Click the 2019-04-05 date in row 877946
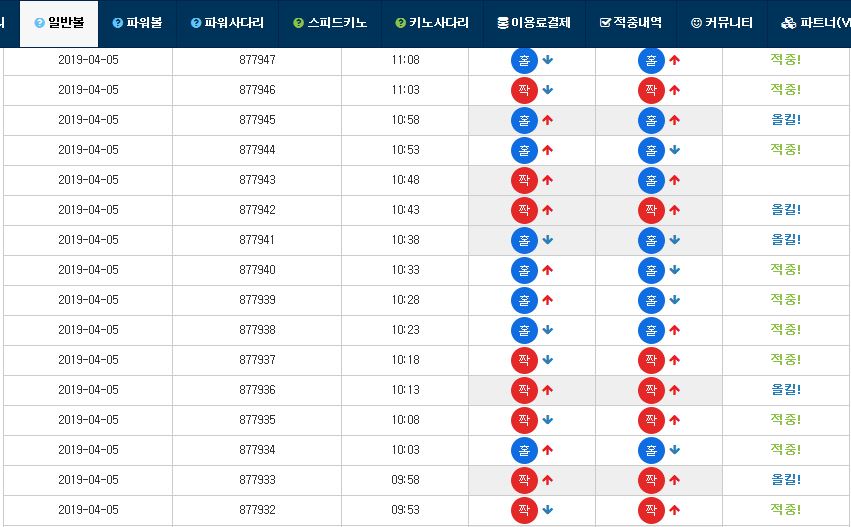The image size is (851, 527). [x=88, y=90]
